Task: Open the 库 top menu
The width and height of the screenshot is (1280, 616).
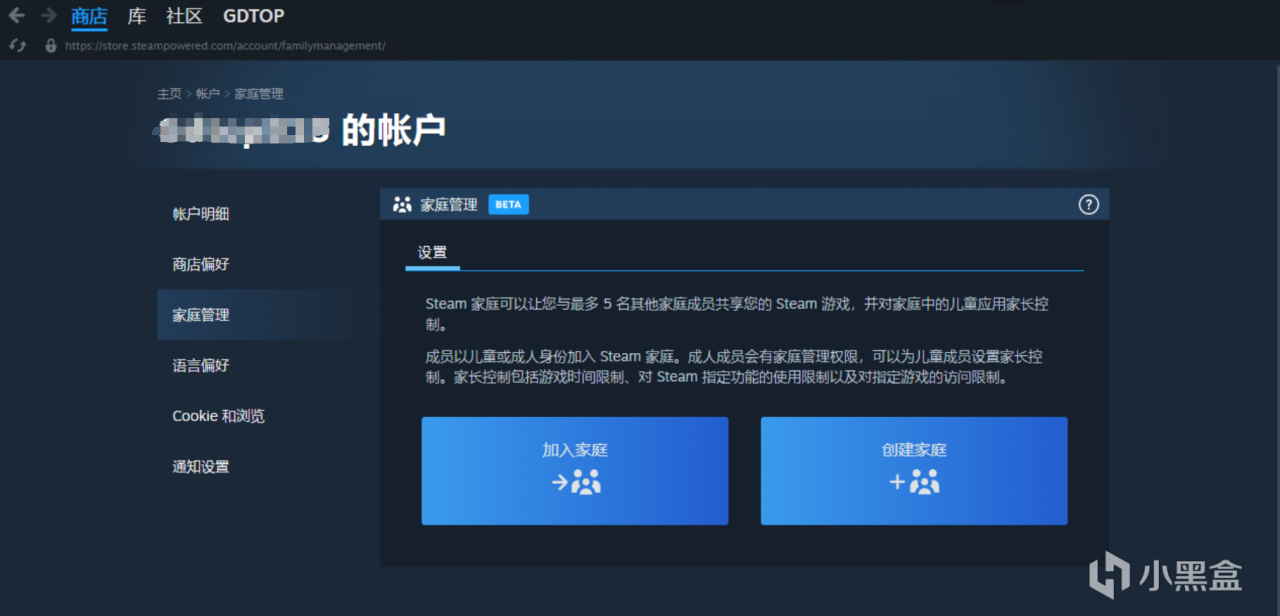Action: 137,16
